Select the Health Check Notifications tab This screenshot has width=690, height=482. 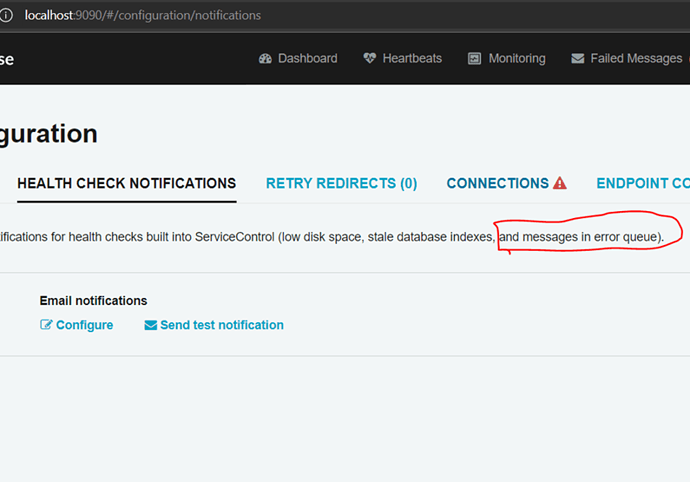click(x=127, y=183)
